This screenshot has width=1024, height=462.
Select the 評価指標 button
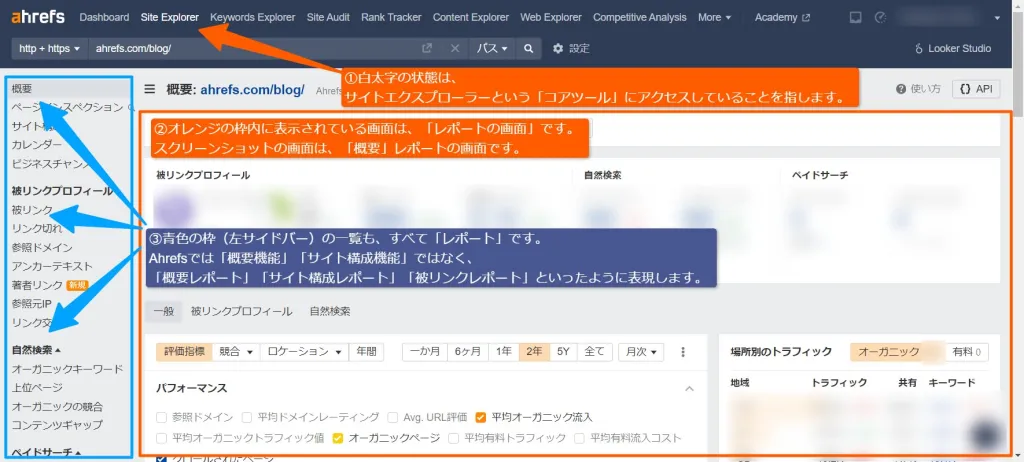coord(184,352)
